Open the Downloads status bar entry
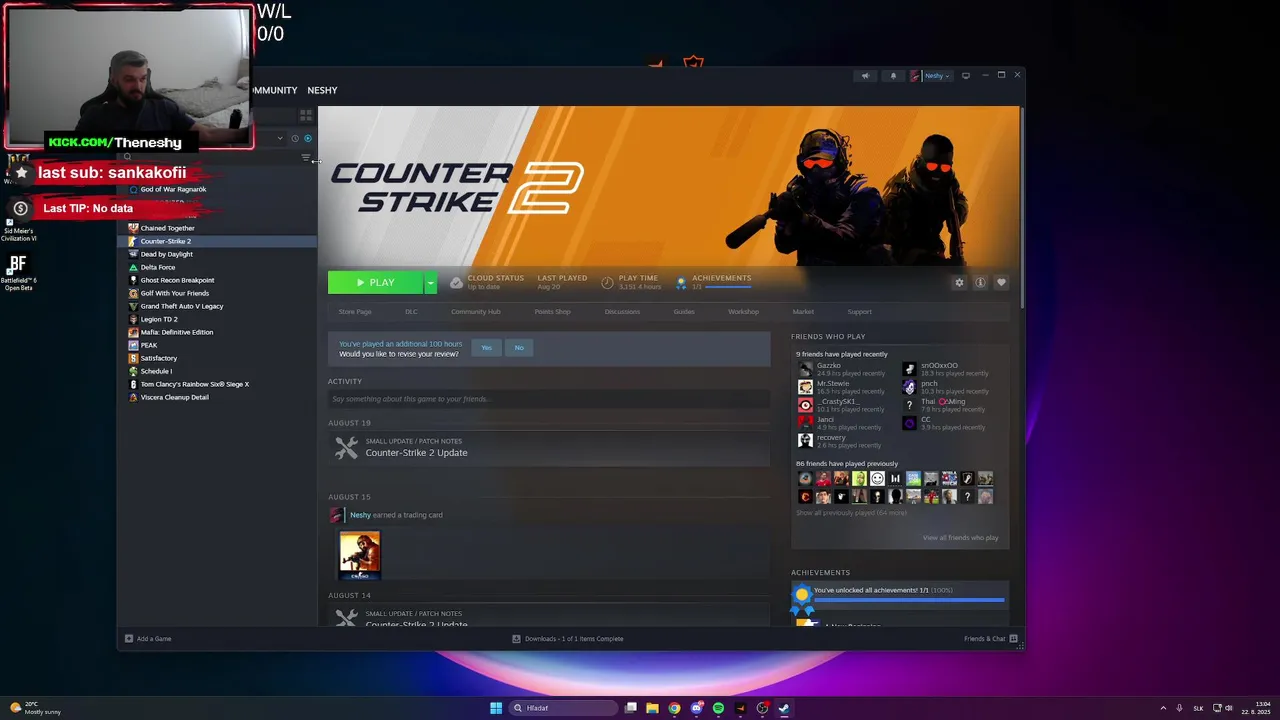 point(568,639)
